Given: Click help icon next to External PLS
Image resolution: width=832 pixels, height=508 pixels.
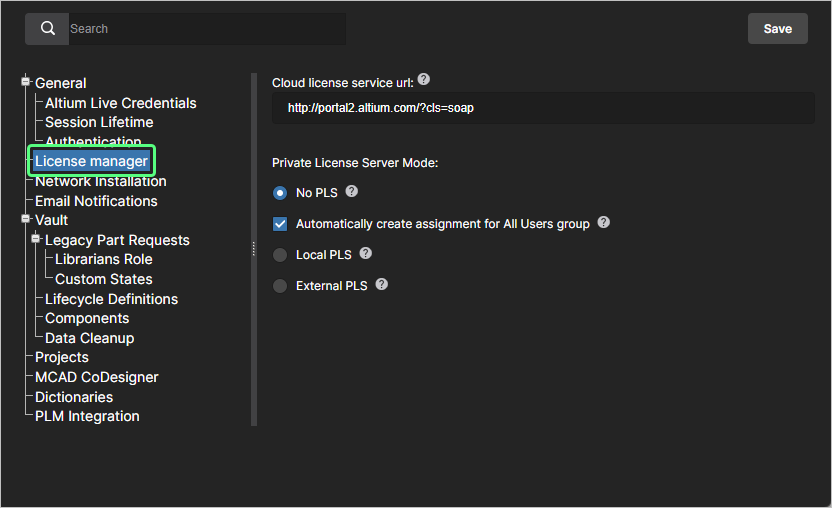Looking at the screenshot, I should [x=382, y=285].
